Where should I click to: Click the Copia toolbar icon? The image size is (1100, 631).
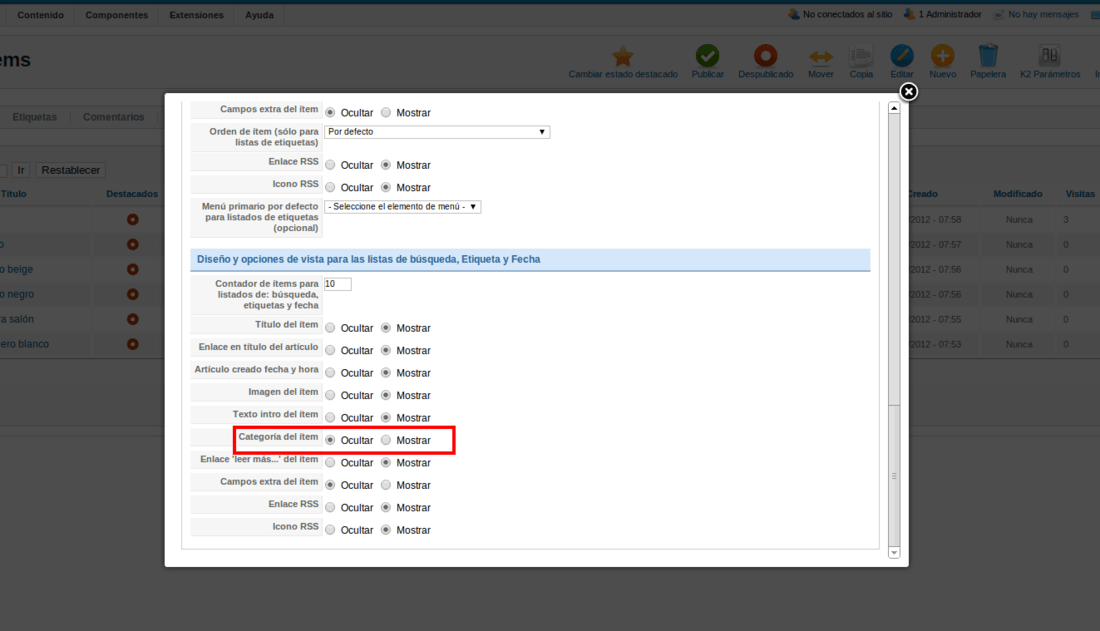pyautogui.click(x=861, y=56)
